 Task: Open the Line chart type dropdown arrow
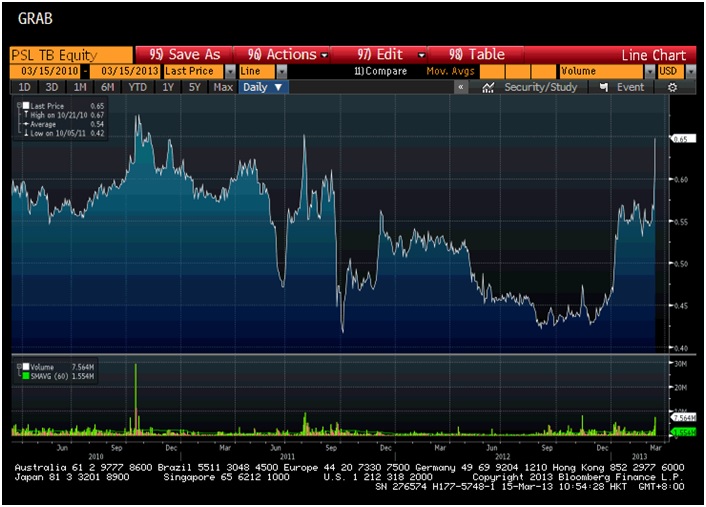click(x=281, y=71)
